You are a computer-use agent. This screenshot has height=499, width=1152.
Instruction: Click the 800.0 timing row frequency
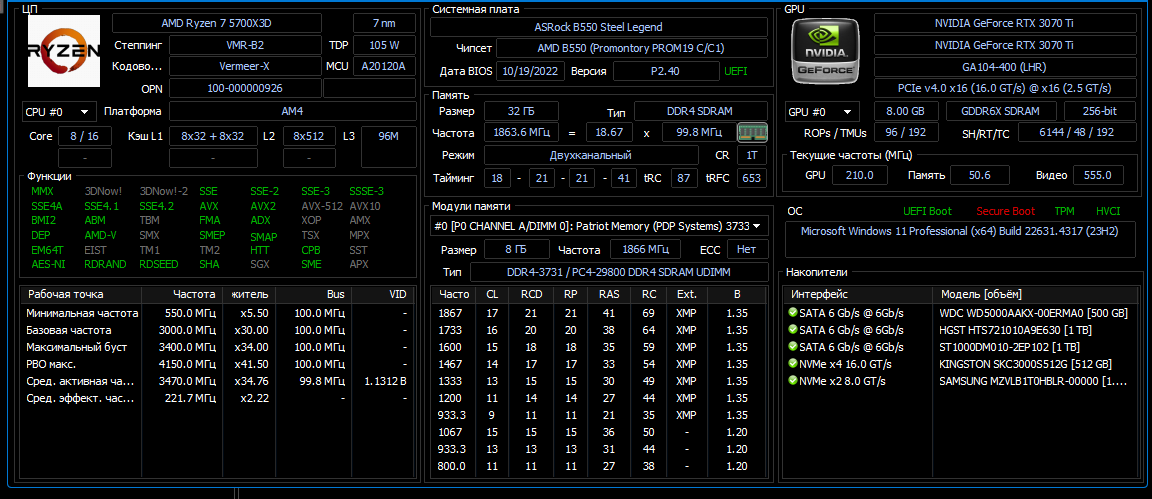(x=452, y=466)
